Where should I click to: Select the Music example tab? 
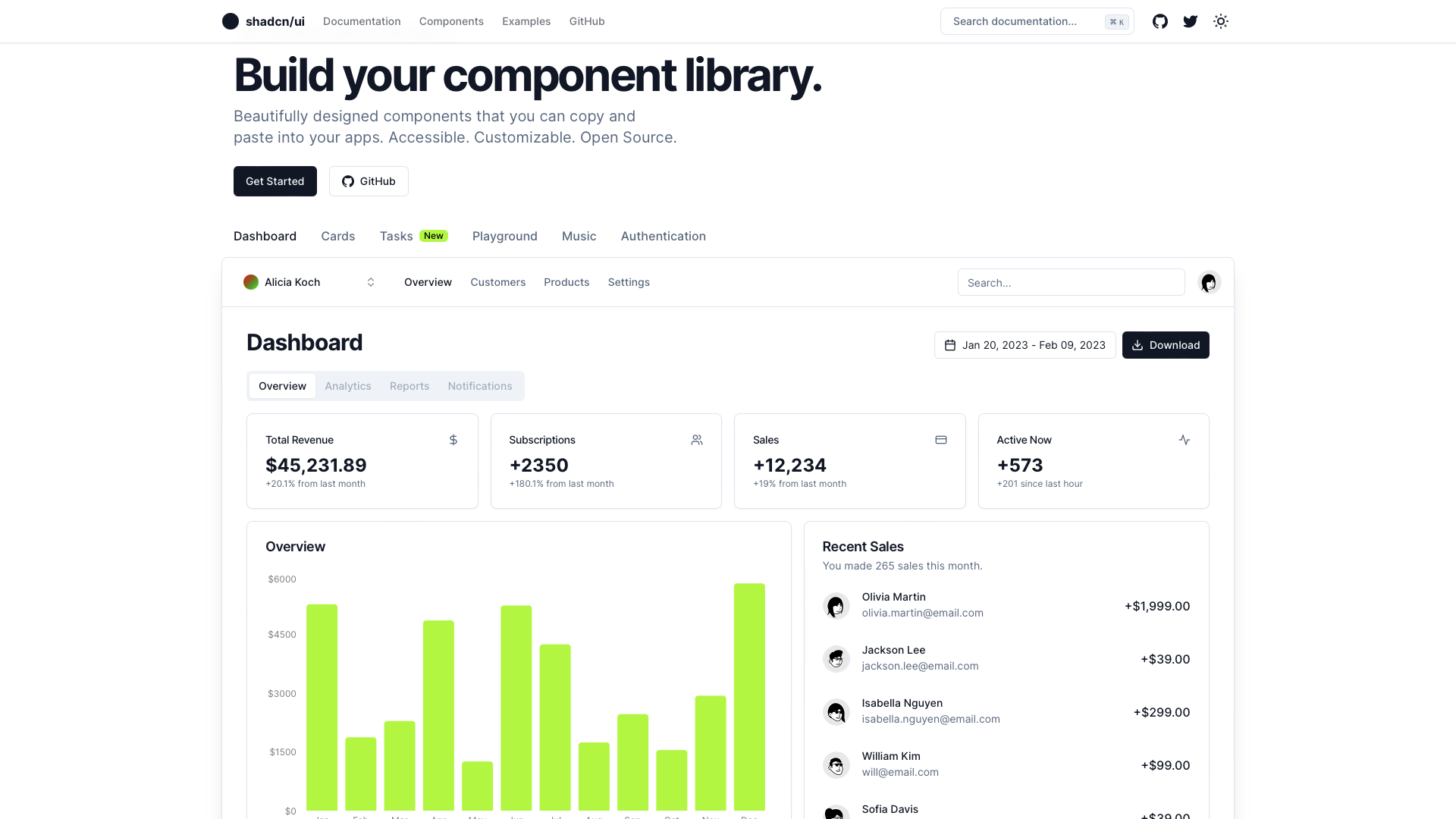(x=579, y=236)
